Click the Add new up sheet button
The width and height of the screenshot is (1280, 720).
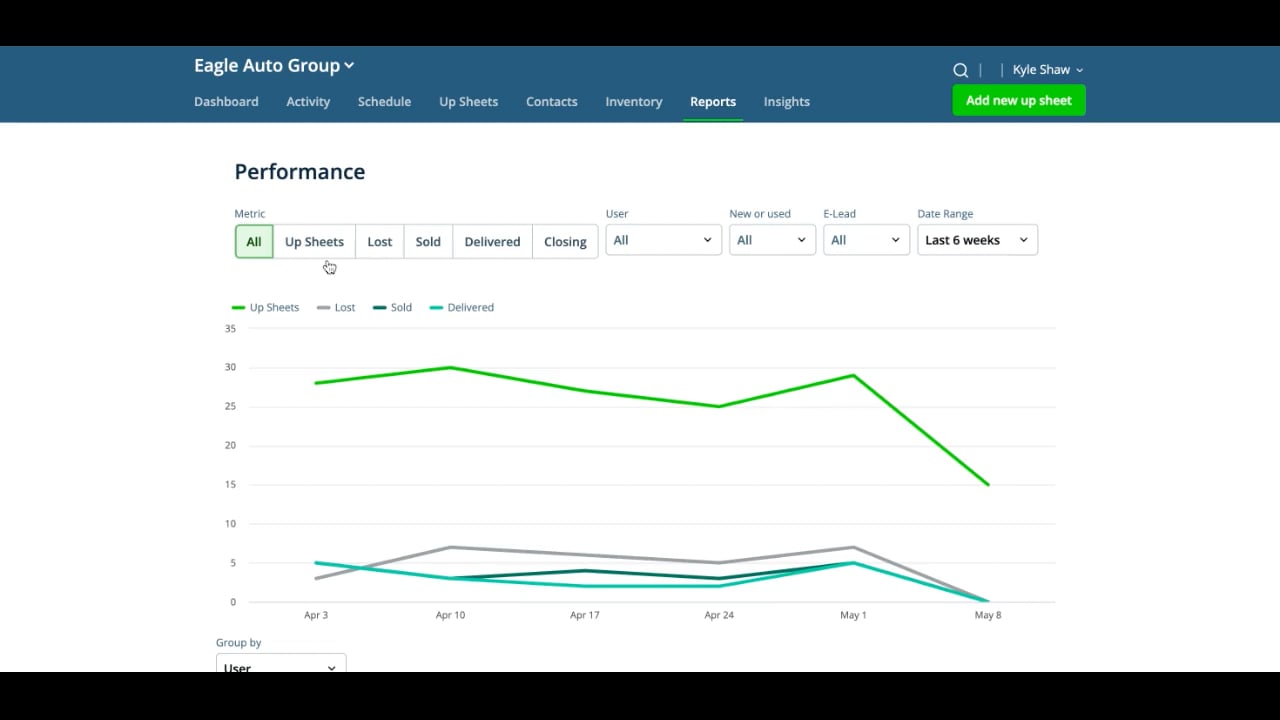[x=1019, y=100]
